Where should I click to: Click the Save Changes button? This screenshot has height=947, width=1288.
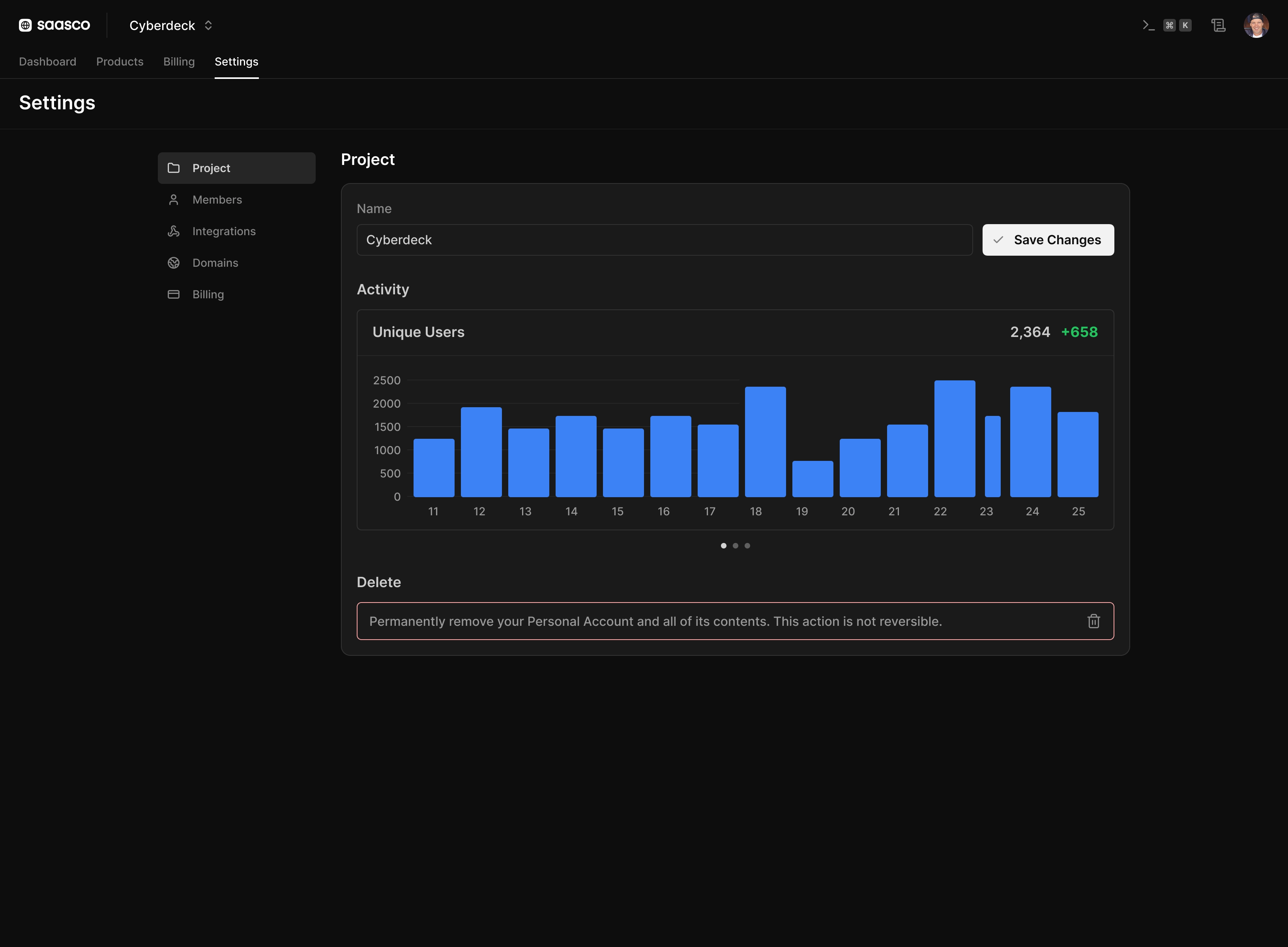pos(1048,240)
